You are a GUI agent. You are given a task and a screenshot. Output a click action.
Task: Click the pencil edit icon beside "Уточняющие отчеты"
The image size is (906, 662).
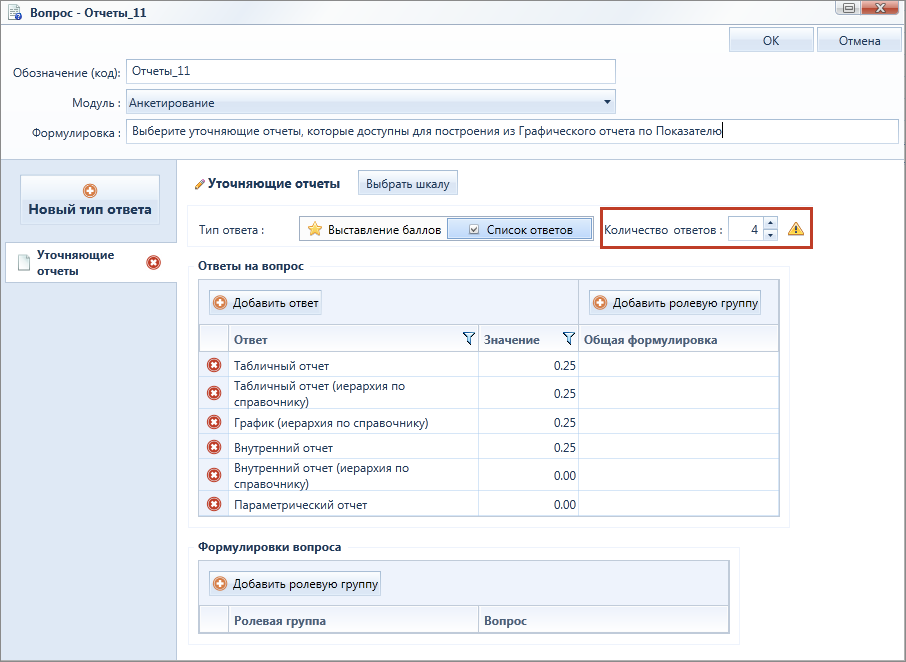(199, 184)
